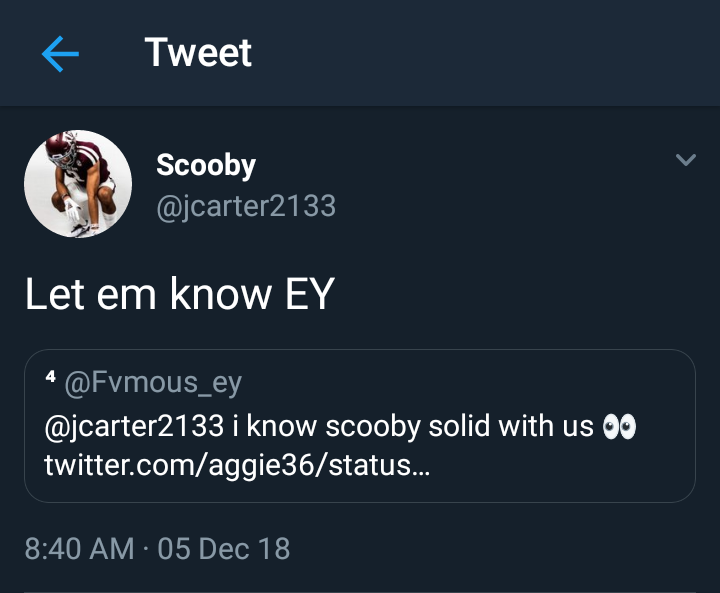Open the Scooby display name
The width and height of the screenshot is (720, 593).
pos(206,166)
